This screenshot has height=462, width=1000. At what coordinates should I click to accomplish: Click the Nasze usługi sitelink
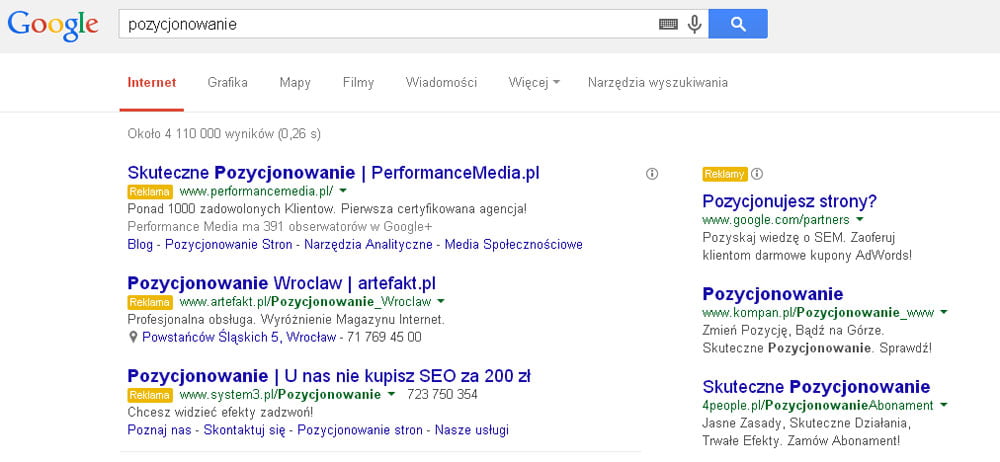tap(472, 430)
